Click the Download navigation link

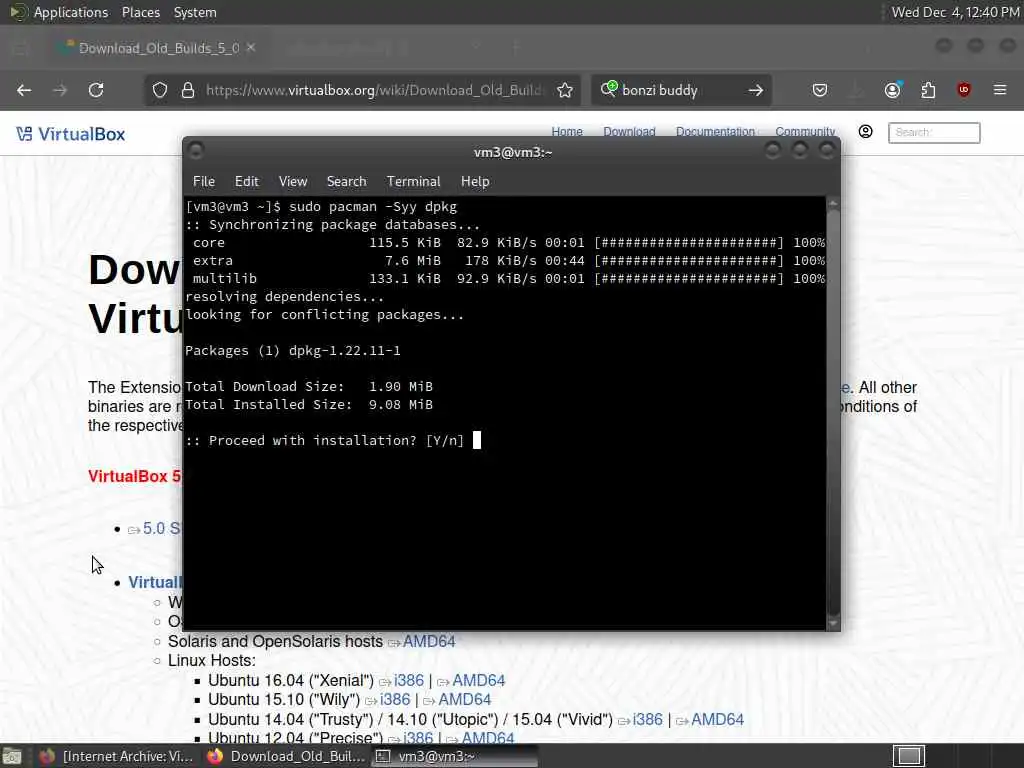tap(629, 131)
